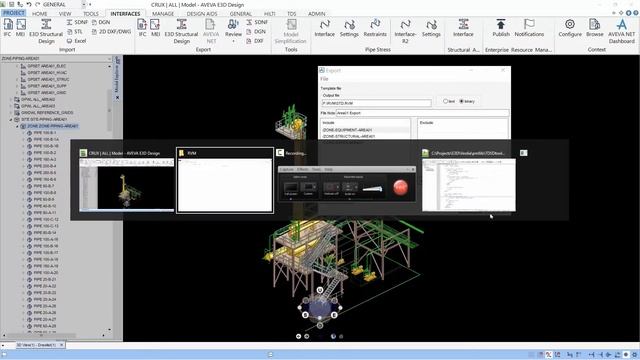Click the AVEVA NET export icon
640x360 pixels.
211,31
